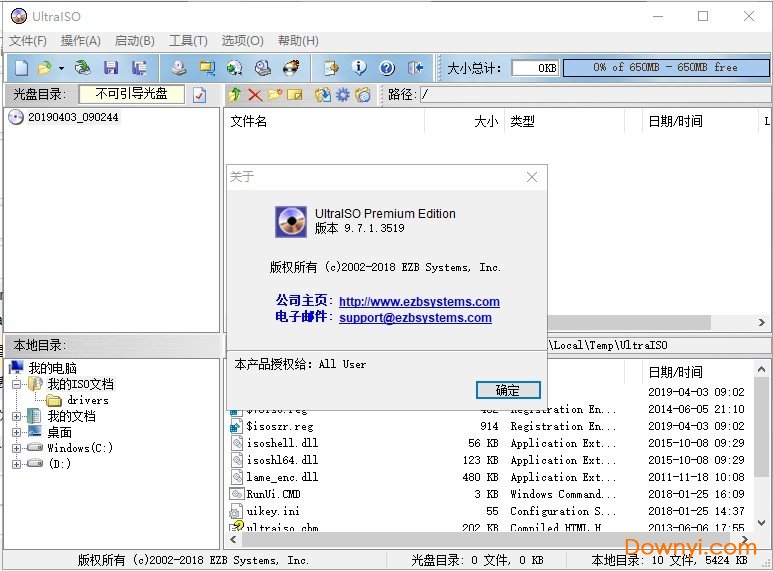Expand the 我的文档 tree node
This screenshot has width=773, height=571.
16,416
